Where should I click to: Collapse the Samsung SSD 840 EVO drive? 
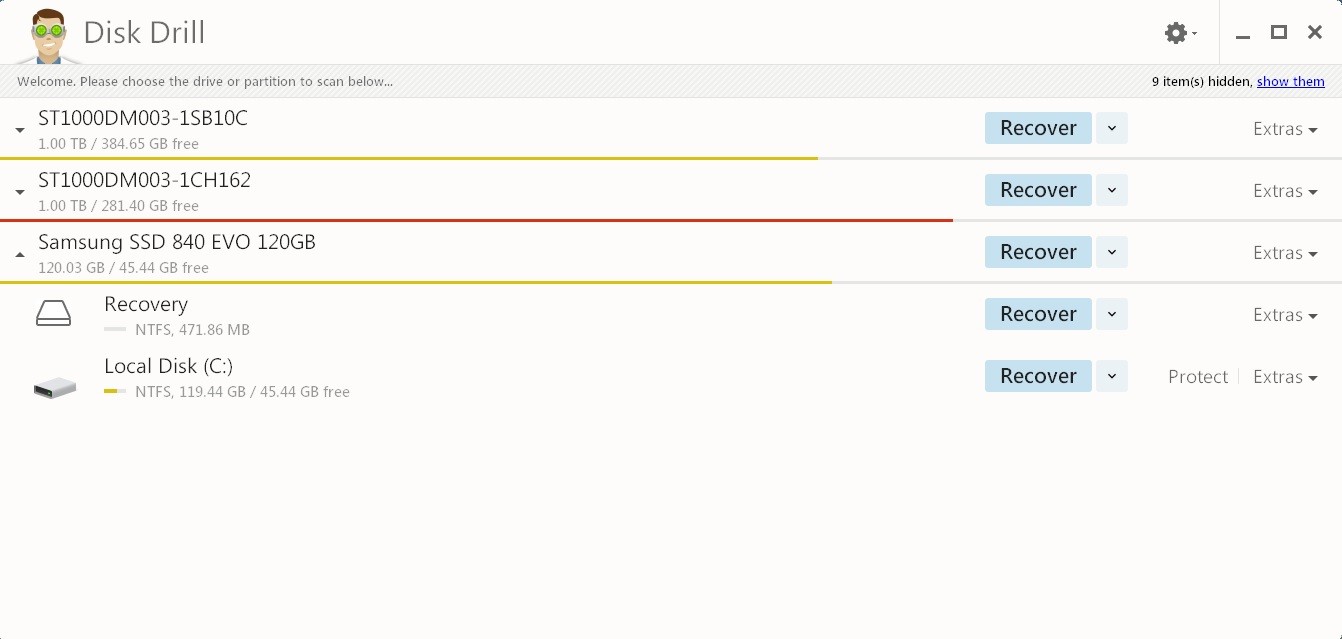coord(20,254)
